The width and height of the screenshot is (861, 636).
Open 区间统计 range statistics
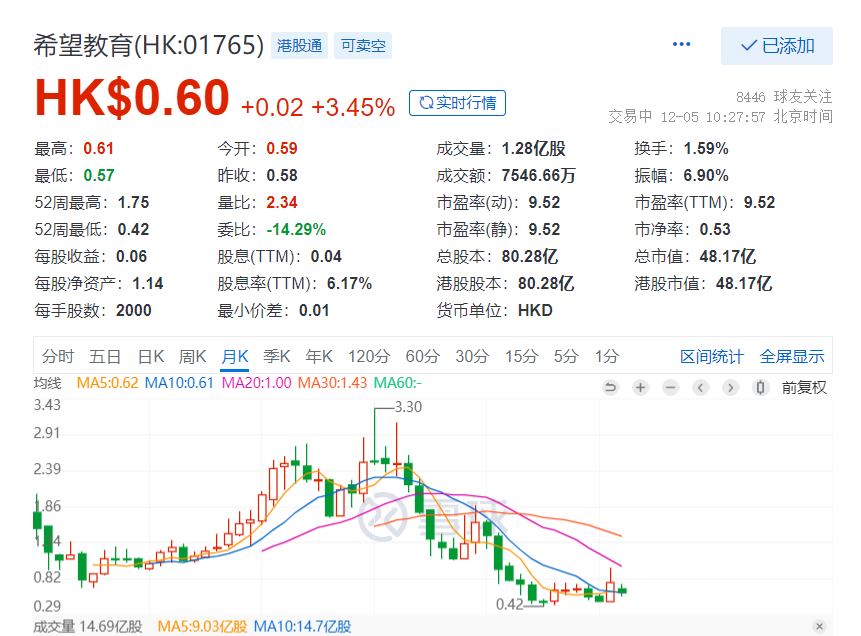(x=712, y=356)
